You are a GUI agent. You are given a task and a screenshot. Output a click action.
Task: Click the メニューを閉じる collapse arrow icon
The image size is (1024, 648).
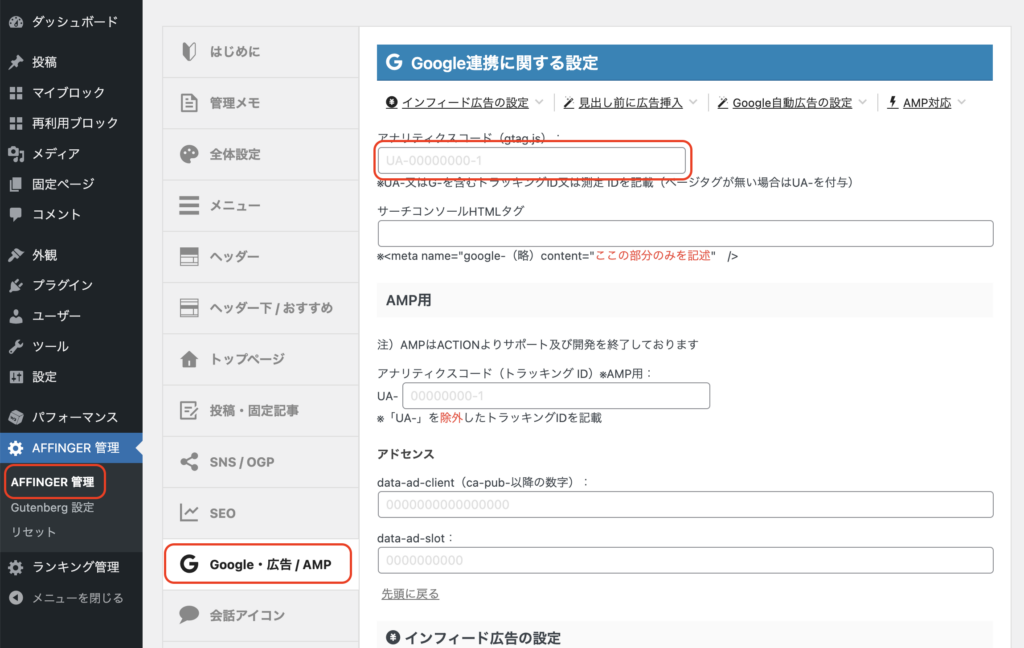click(x=16, y=598)
